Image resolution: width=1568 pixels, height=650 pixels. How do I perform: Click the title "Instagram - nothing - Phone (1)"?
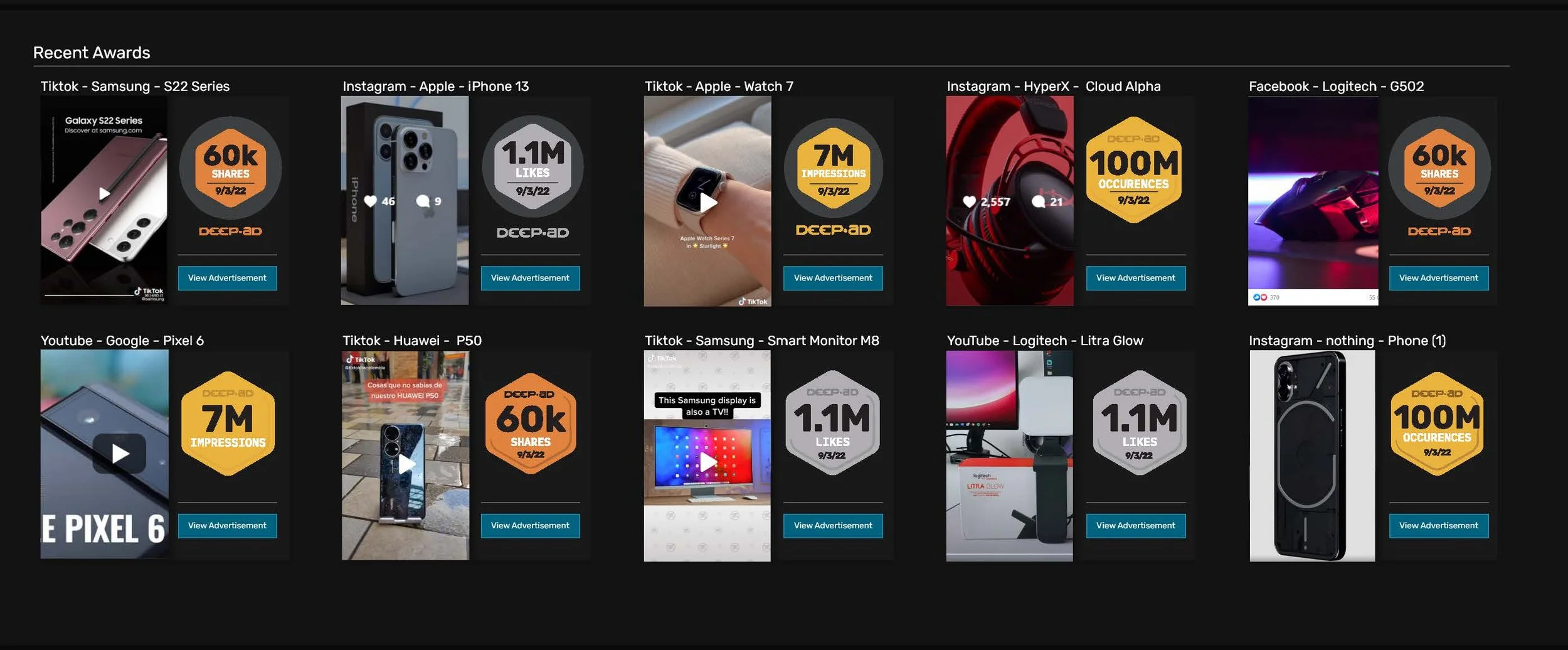pos(1347,341)
